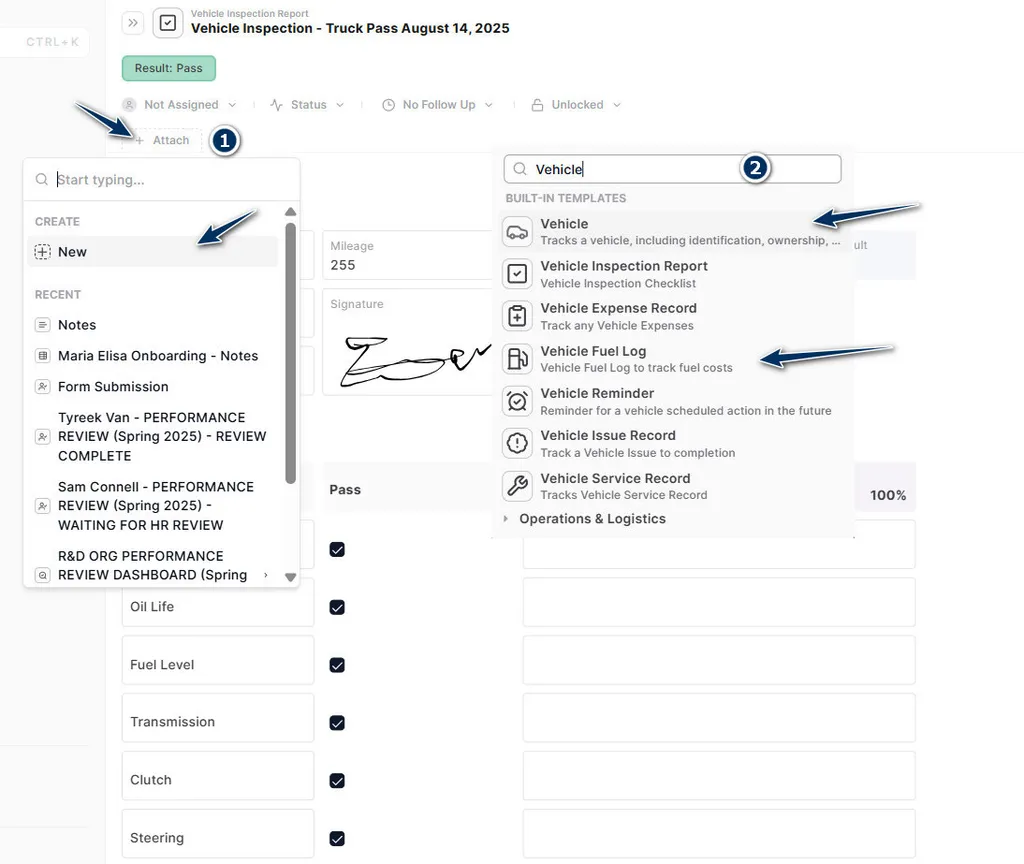This screenshot has height=864, width=1024.
Task: Click the Attach button
Action: click(162, 141)
